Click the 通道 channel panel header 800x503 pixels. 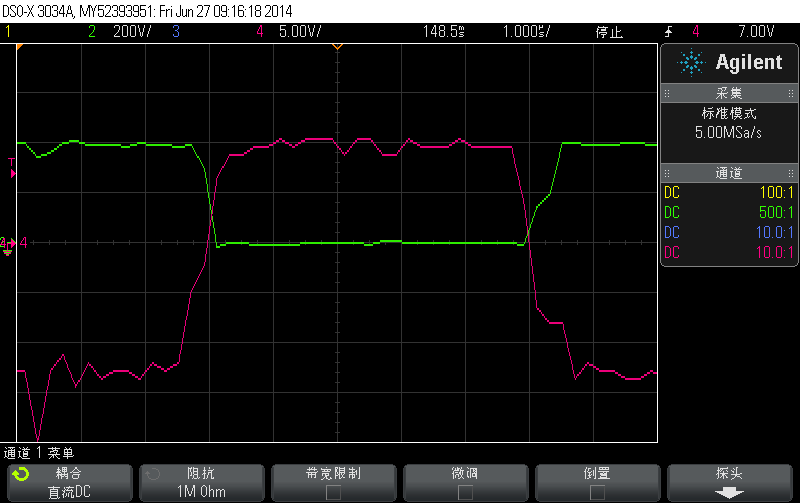(729, 173)
